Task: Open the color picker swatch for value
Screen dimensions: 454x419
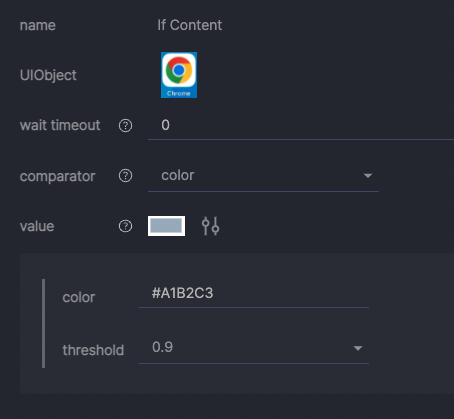Action: [x=166, y=226]
